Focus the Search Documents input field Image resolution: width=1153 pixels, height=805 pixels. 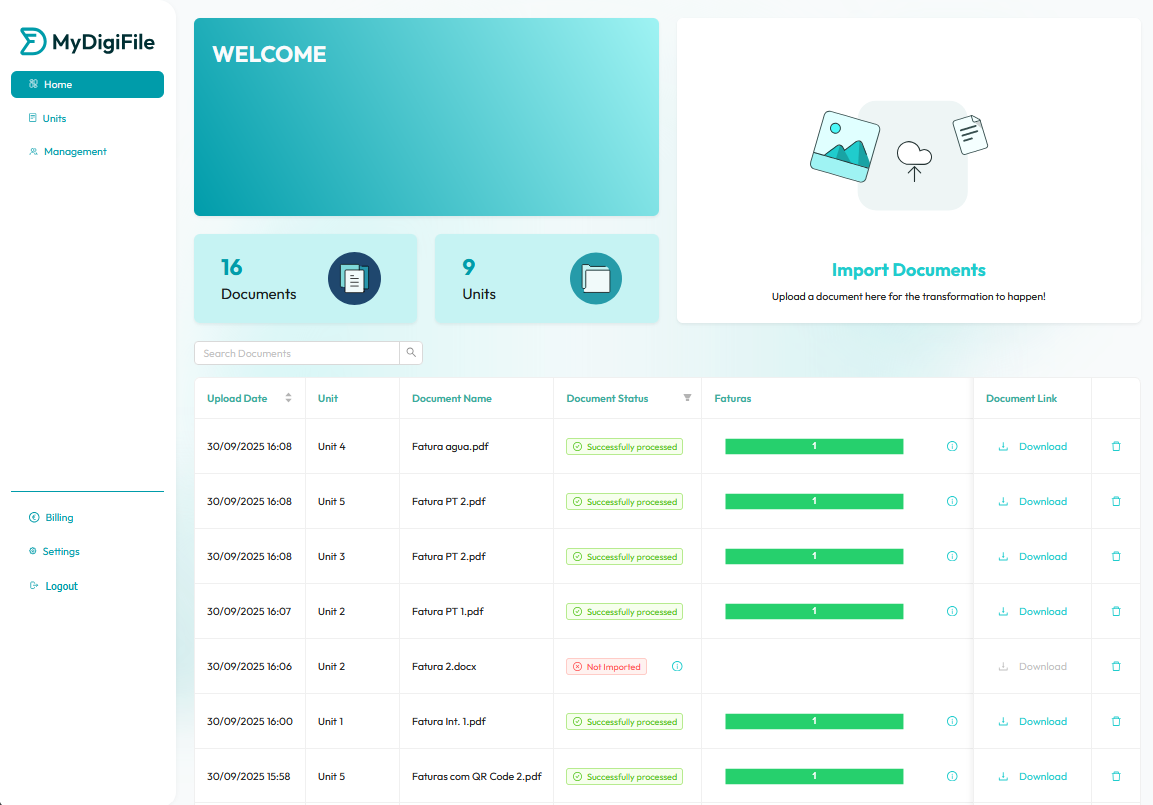coord(297,353)
